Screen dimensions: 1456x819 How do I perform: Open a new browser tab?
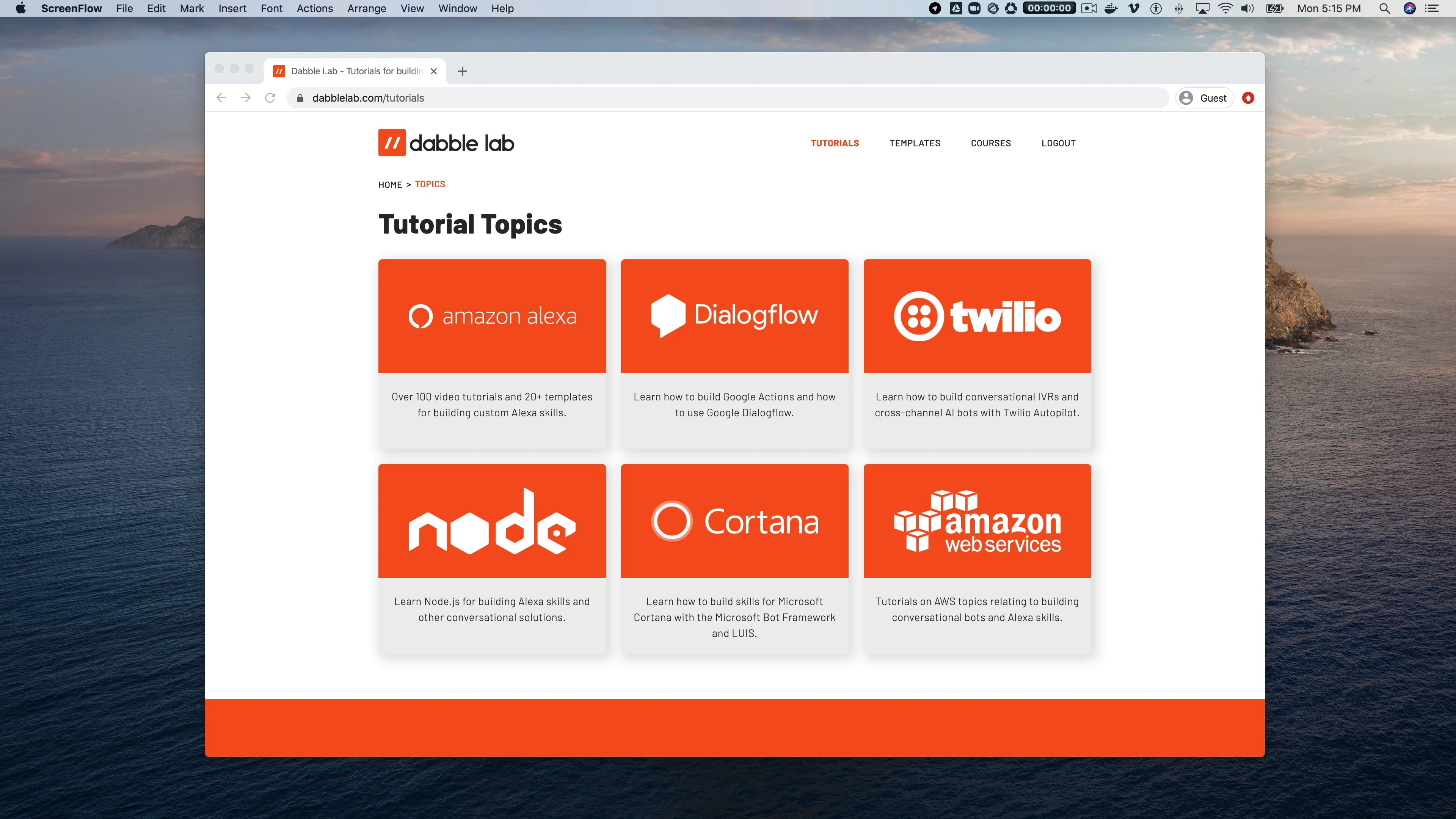462,71
